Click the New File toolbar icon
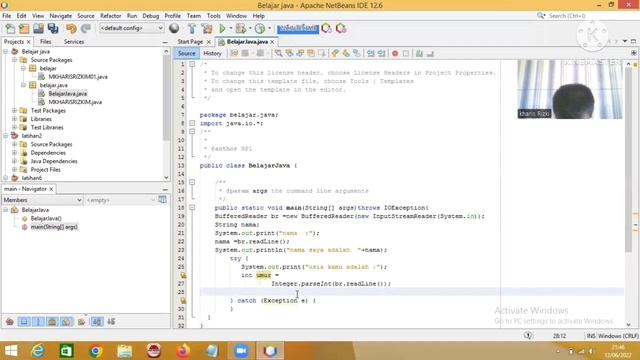640x360 pixels. point(10,28)
